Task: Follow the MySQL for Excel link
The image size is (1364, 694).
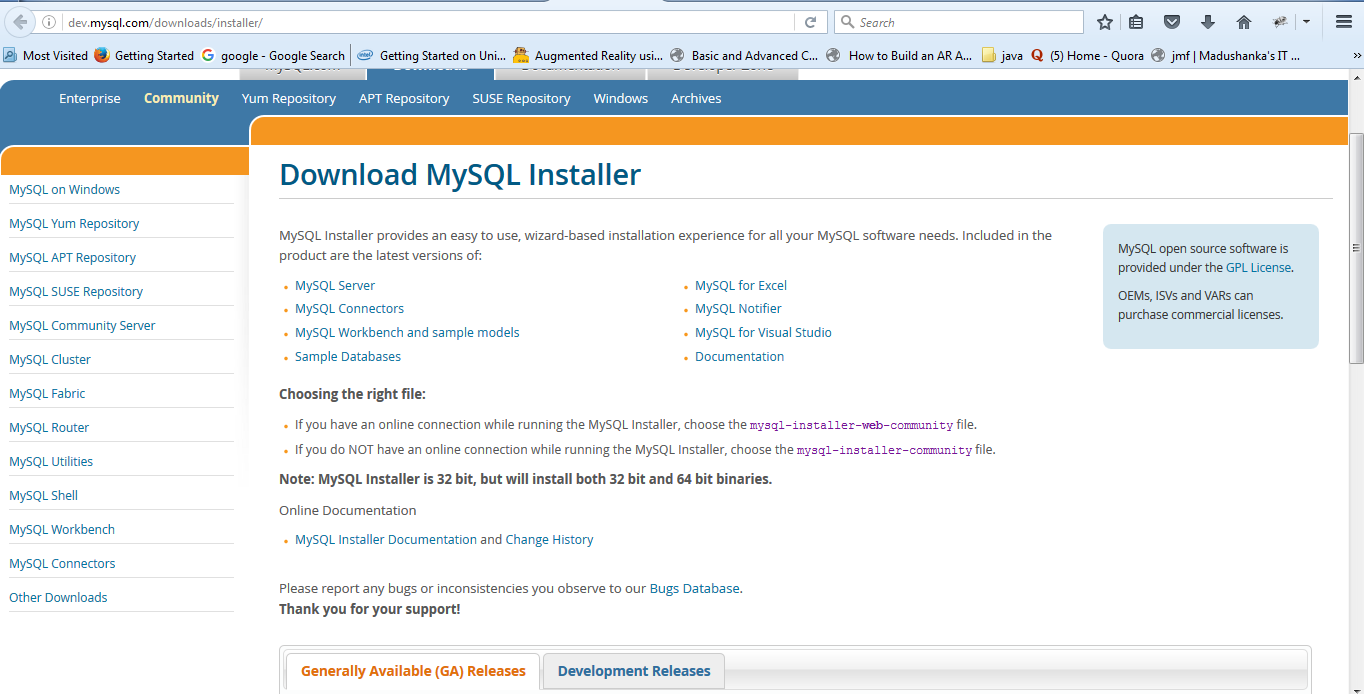Action: coord(741,286)
